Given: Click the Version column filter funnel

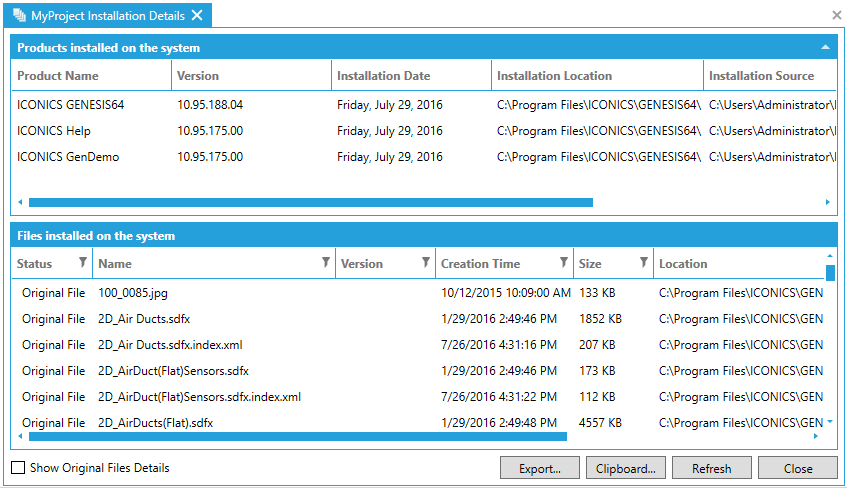Looking at the screenshot, I should point(426,263).
